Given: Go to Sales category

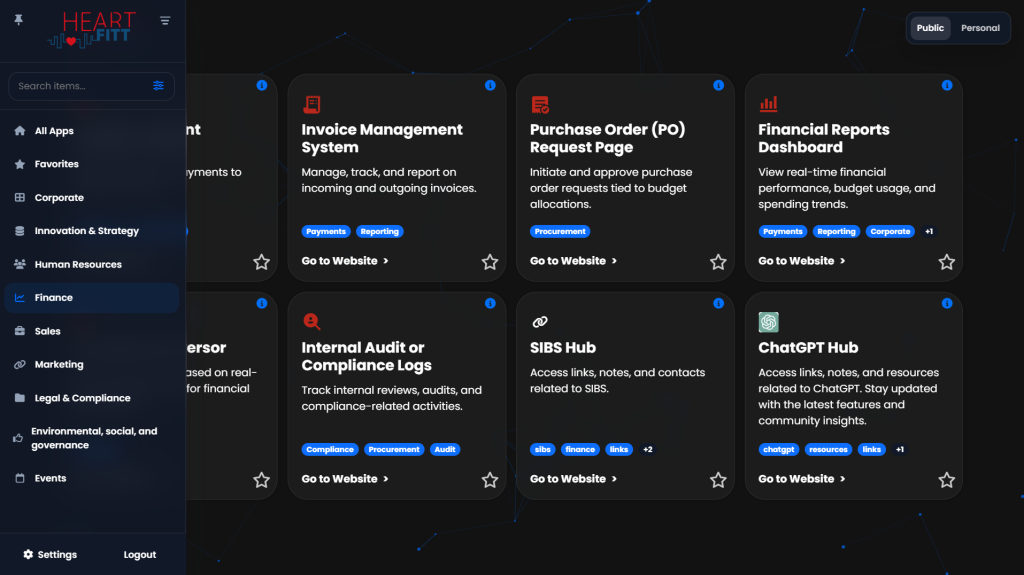Looking at the screenshot, I should coord(91,331).
